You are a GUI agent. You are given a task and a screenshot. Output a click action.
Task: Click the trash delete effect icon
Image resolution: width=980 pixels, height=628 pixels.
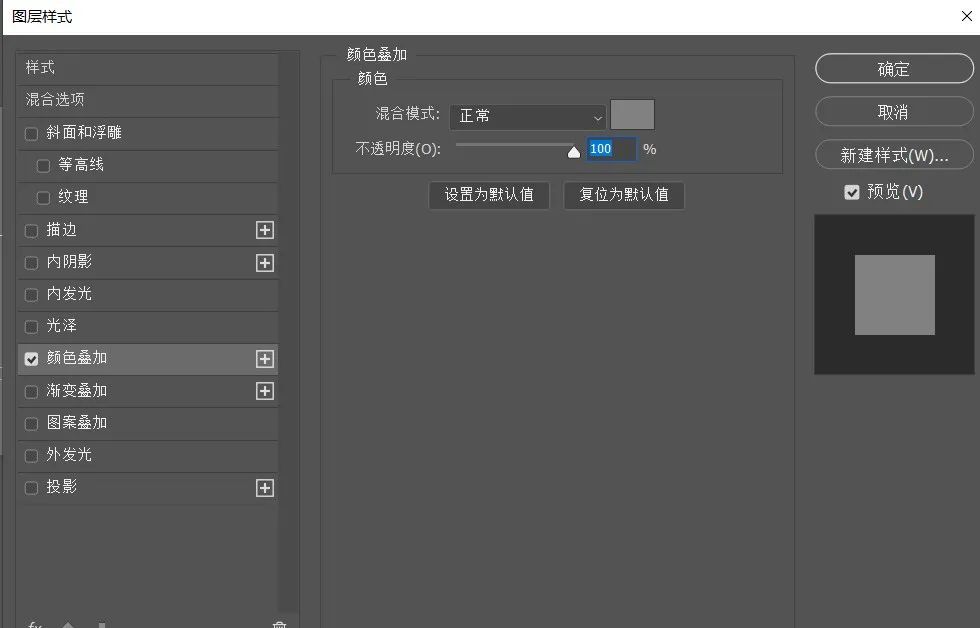click(279, 625)
